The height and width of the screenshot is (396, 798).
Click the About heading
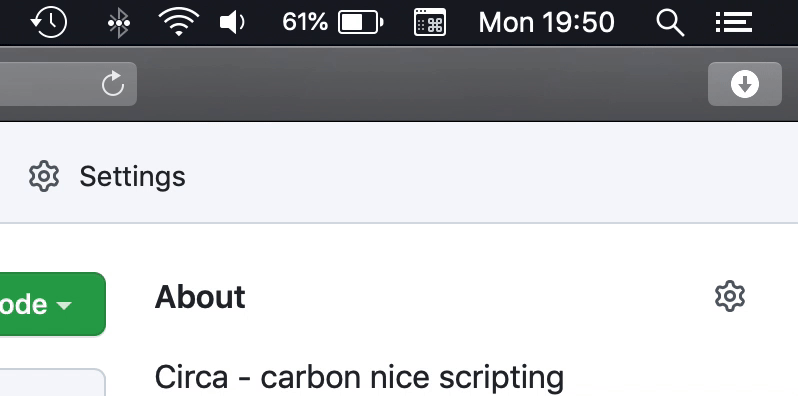click(200, 297)
